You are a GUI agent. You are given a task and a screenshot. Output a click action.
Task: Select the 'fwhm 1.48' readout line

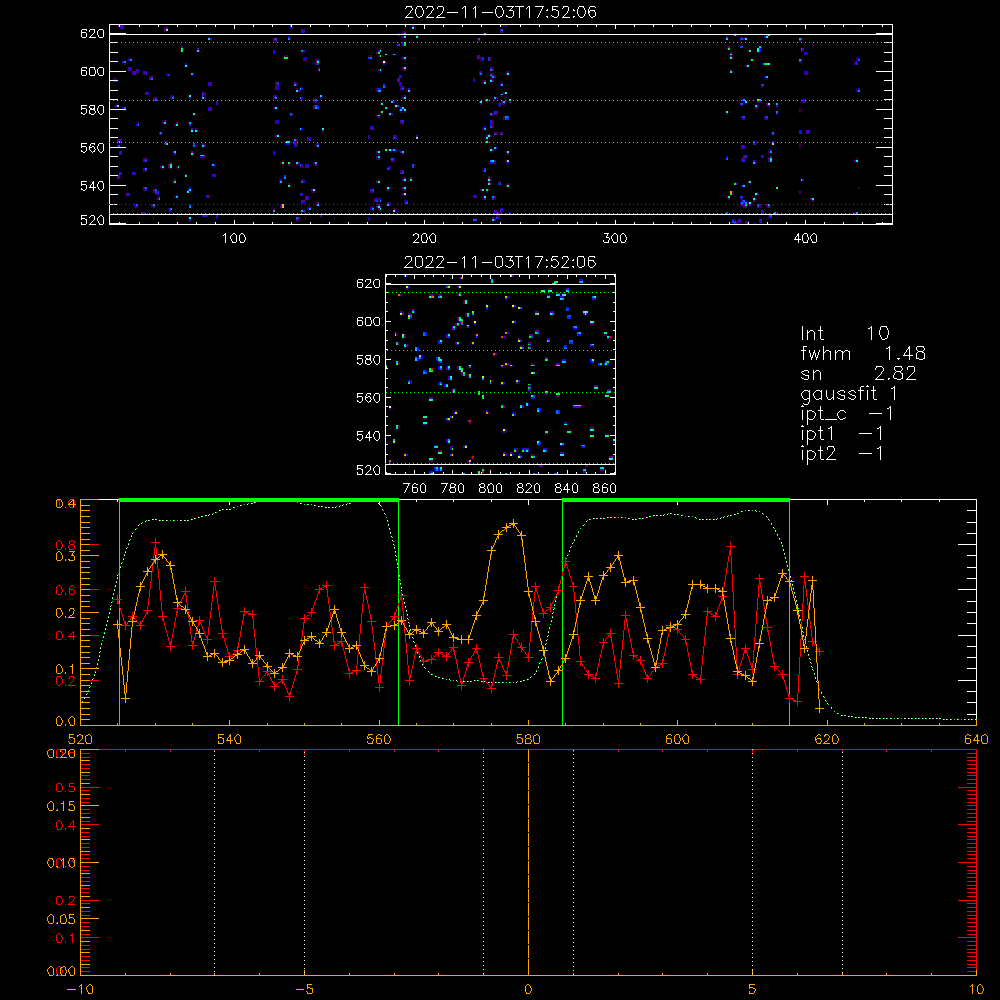(x=863, y=353)
